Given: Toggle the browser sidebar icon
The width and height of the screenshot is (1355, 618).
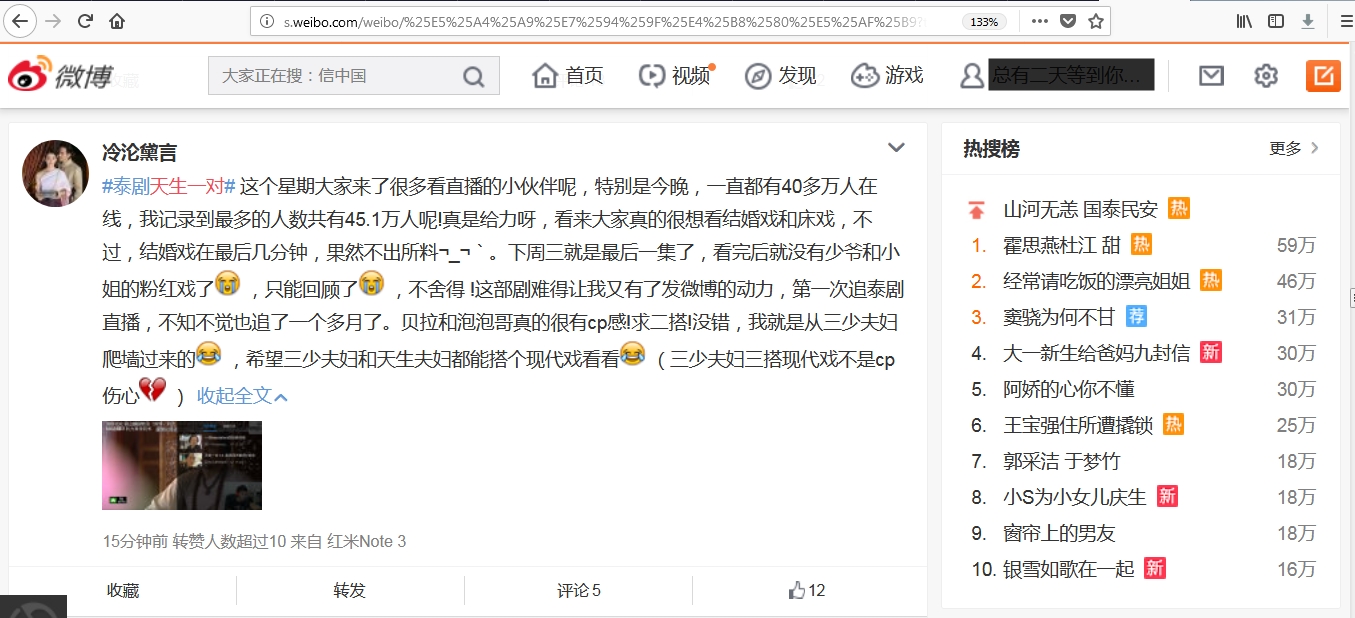Looking at the screenshot, I should (1276, 21).
